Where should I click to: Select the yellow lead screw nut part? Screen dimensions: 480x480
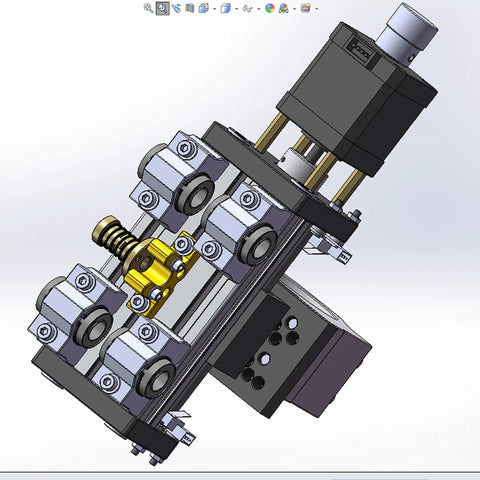click(x=158, y=273)
